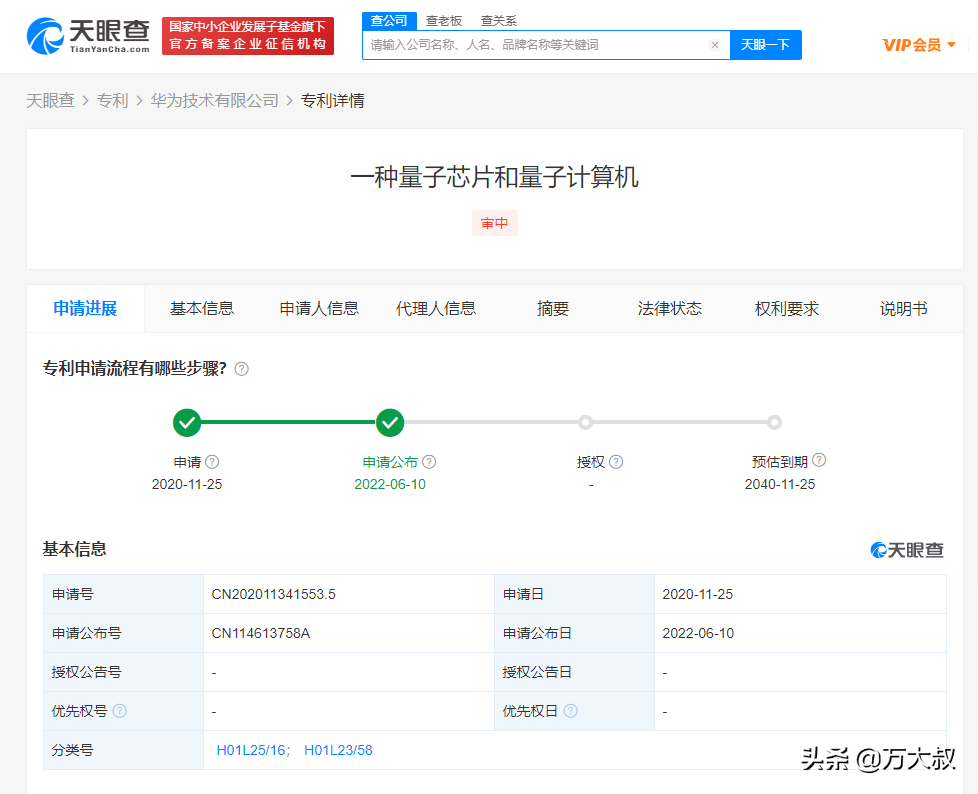Open help icon next to 申请 step

(212, 462)
